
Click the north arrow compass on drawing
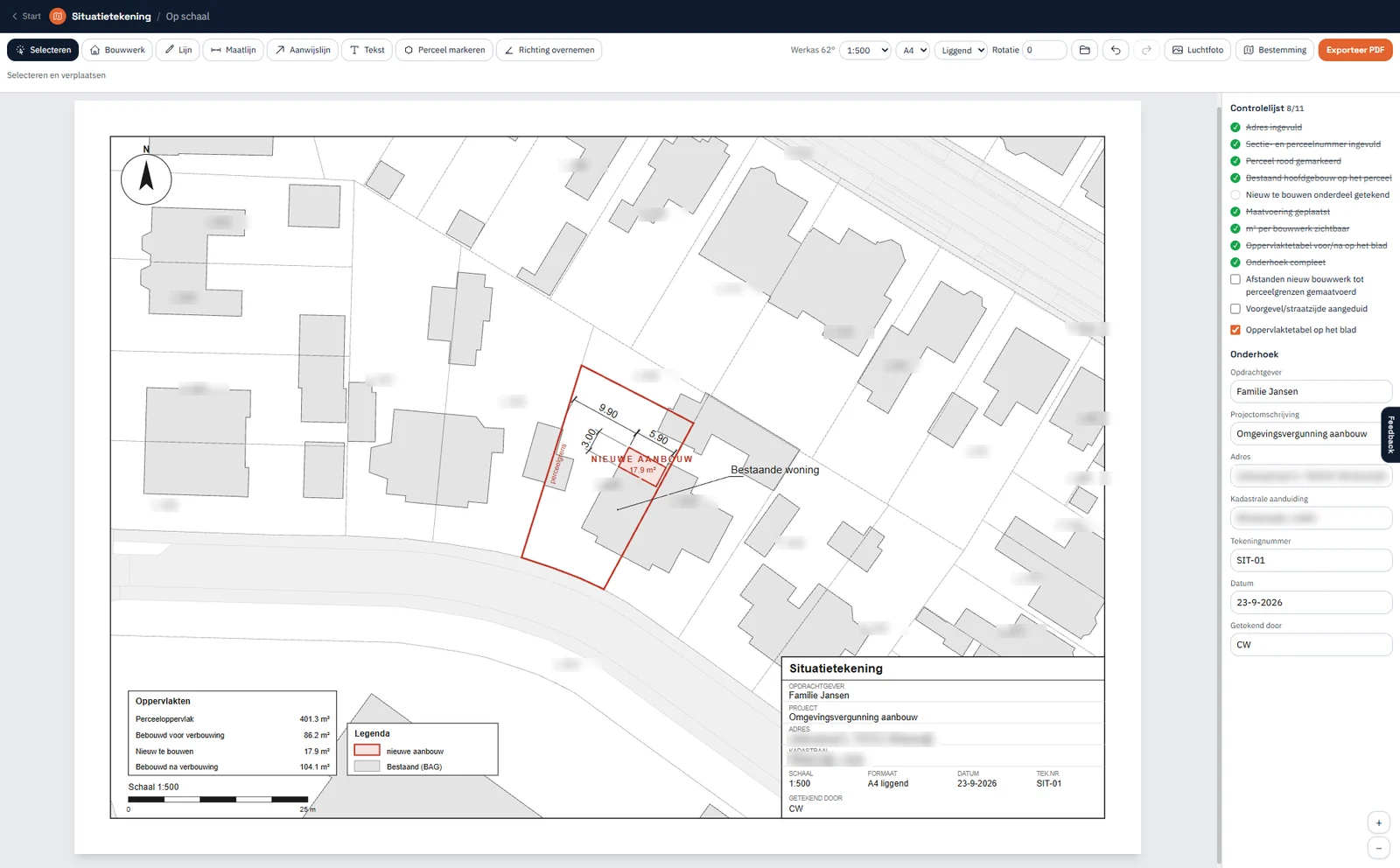coord(146,178)
